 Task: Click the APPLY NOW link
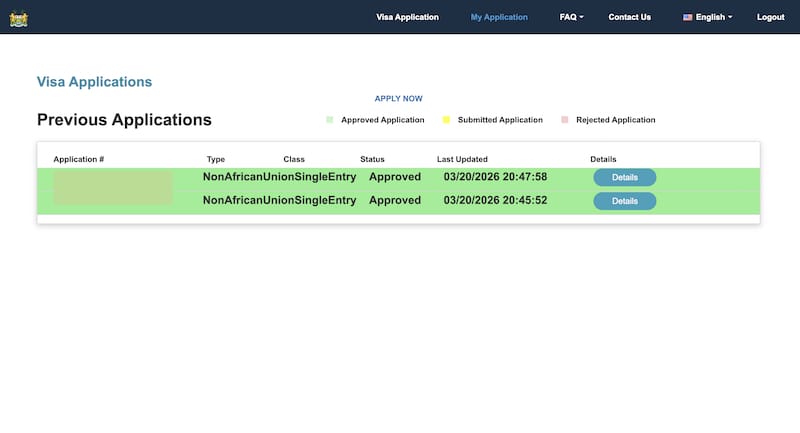tap(398, 98)
